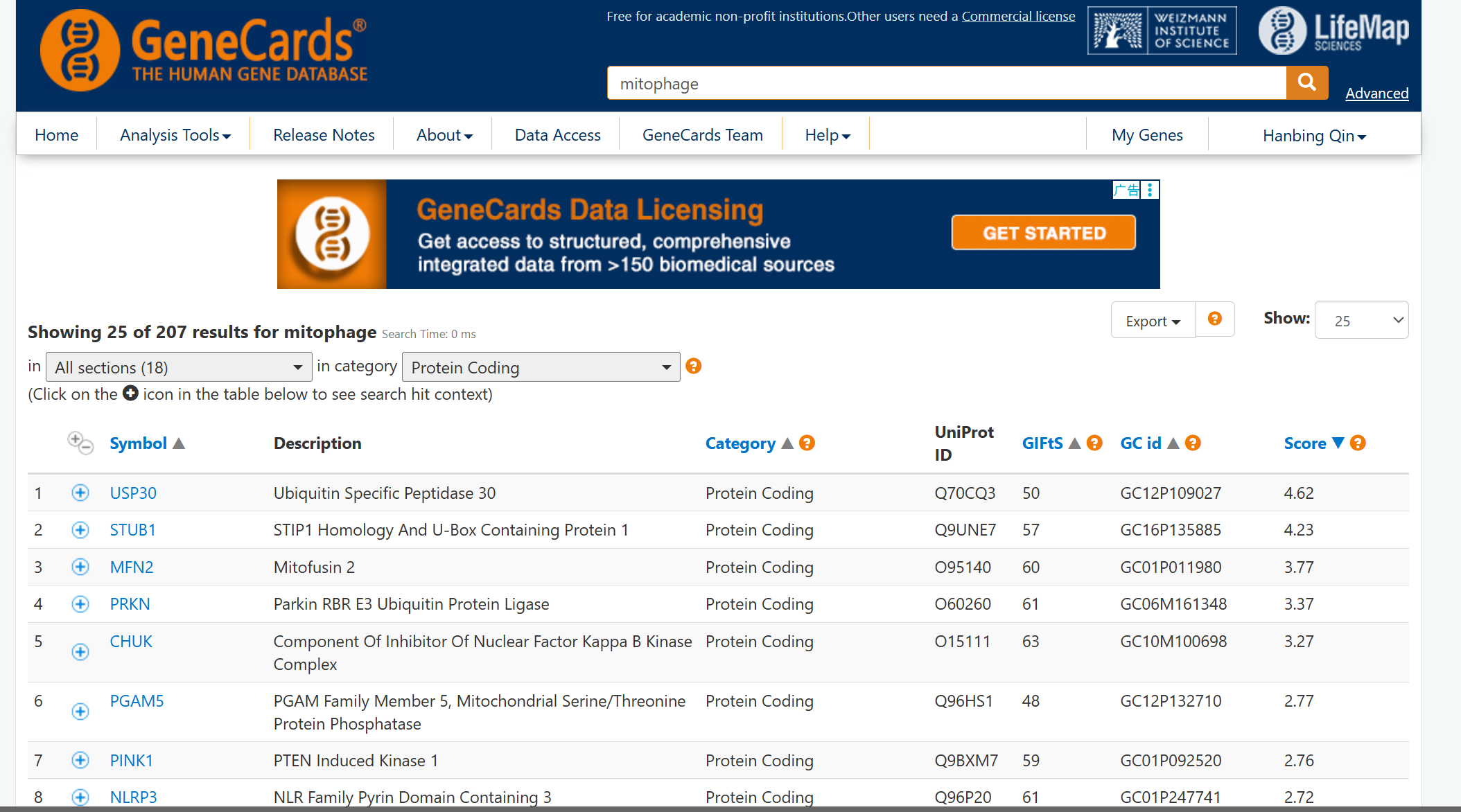Click GET STARTED in licensing banner
The width and height of the screenshot is (1461, 812).
[x=1043, y=233]
